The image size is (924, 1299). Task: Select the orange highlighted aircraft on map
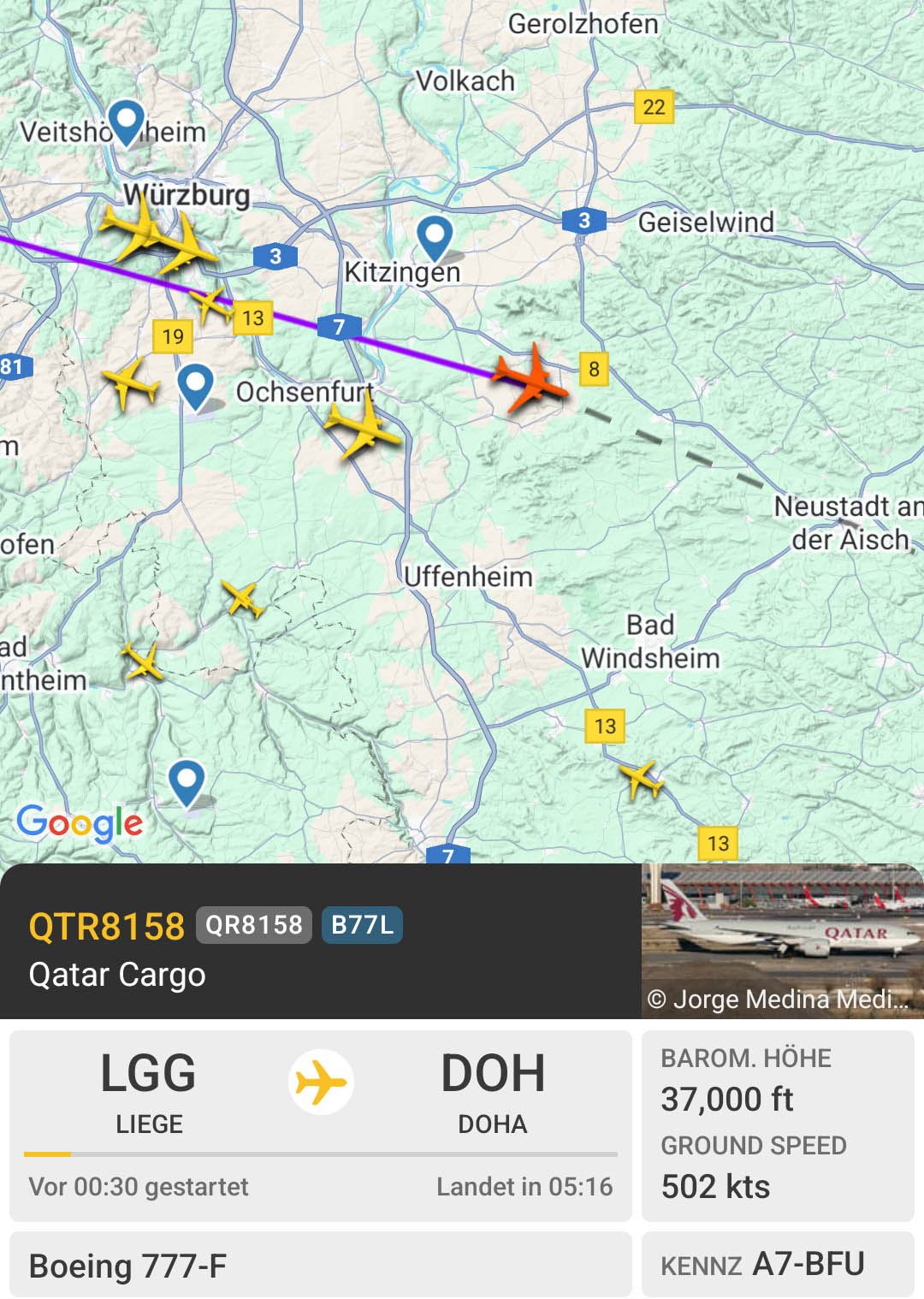(530, 378)
